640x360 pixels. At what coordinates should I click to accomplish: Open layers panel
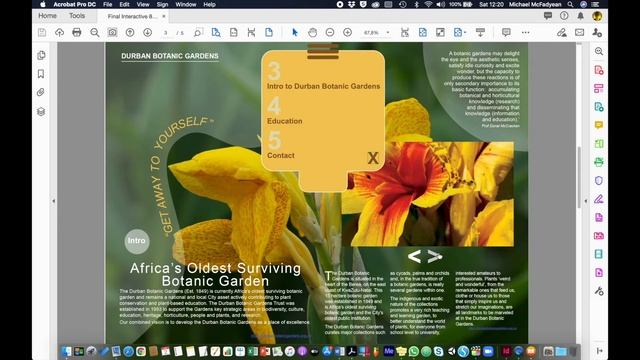pyautogui.click(x=41, y=111)
